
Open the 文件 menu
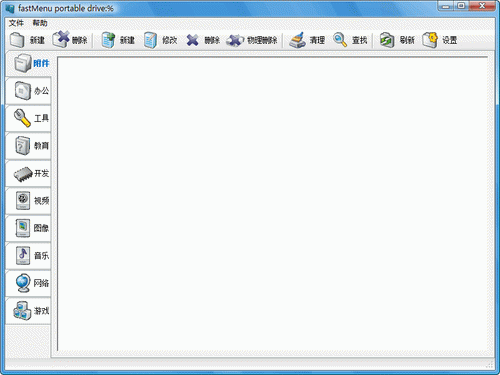tap(16, 23)
